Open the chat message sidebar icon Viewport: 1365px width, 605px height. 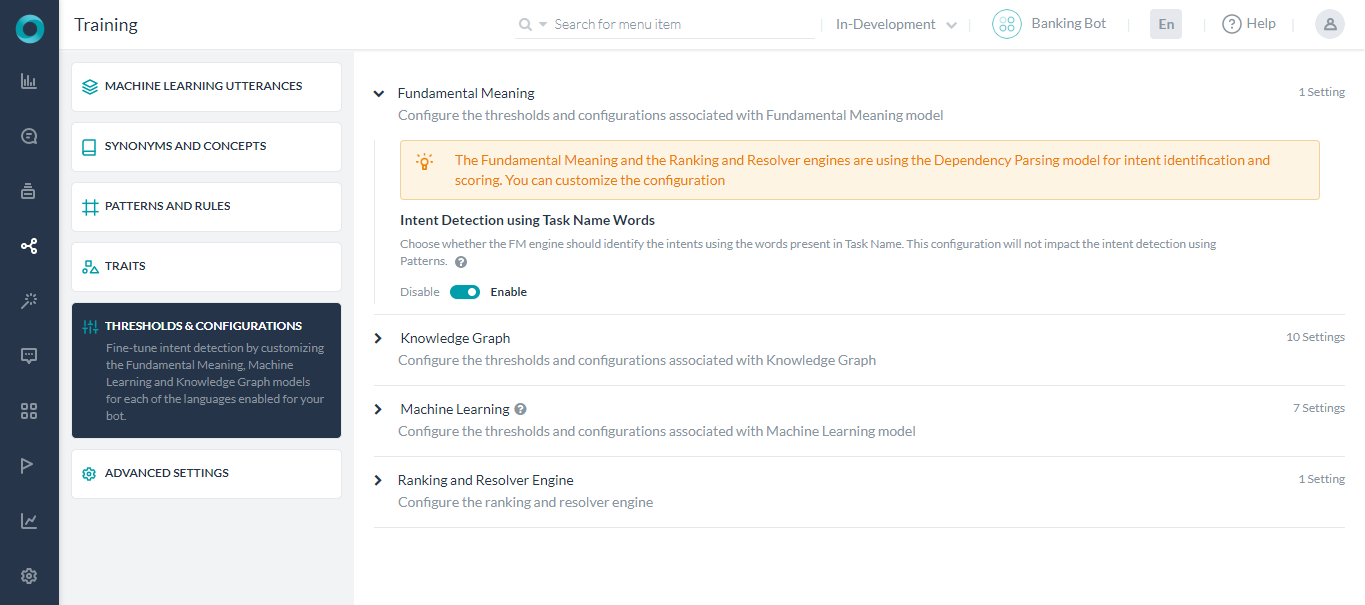pyautogui.click(x=29, y=356)
